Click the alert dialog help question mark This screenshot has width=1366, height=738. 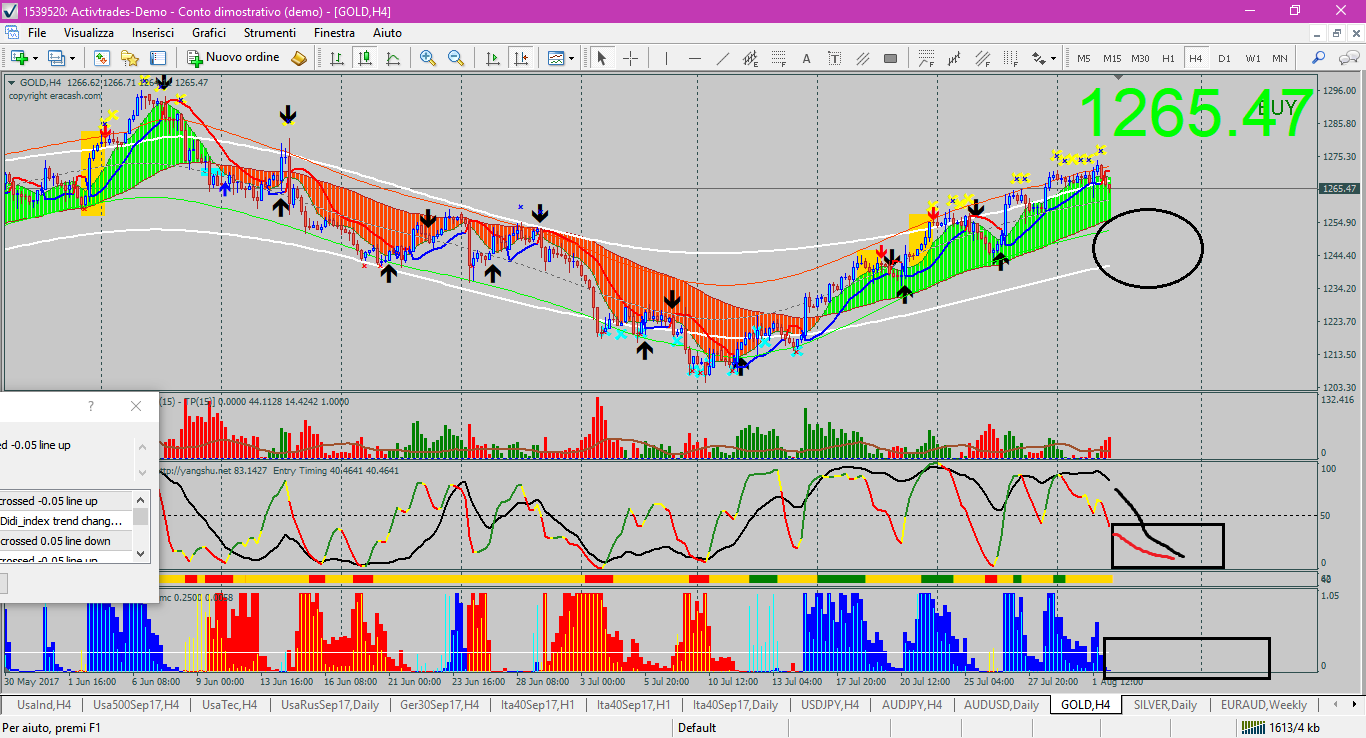tap(91, 406)
